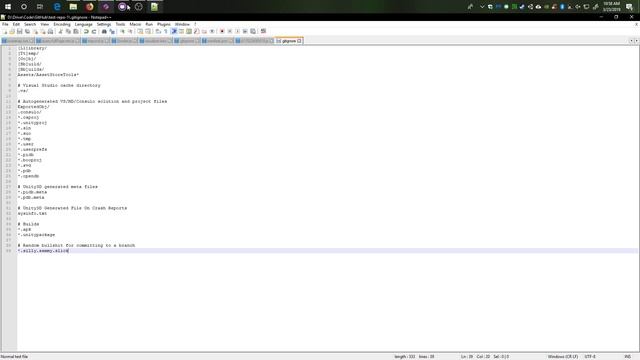Click the Stop Recording macro icon
Viewport: 640px width, 360px height.
click(230, 31)
